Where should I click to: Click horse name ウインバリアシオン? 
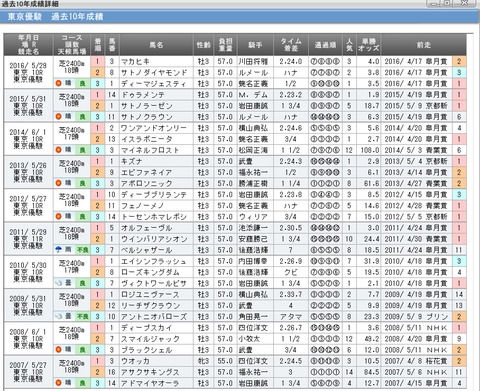coord(154,239)
